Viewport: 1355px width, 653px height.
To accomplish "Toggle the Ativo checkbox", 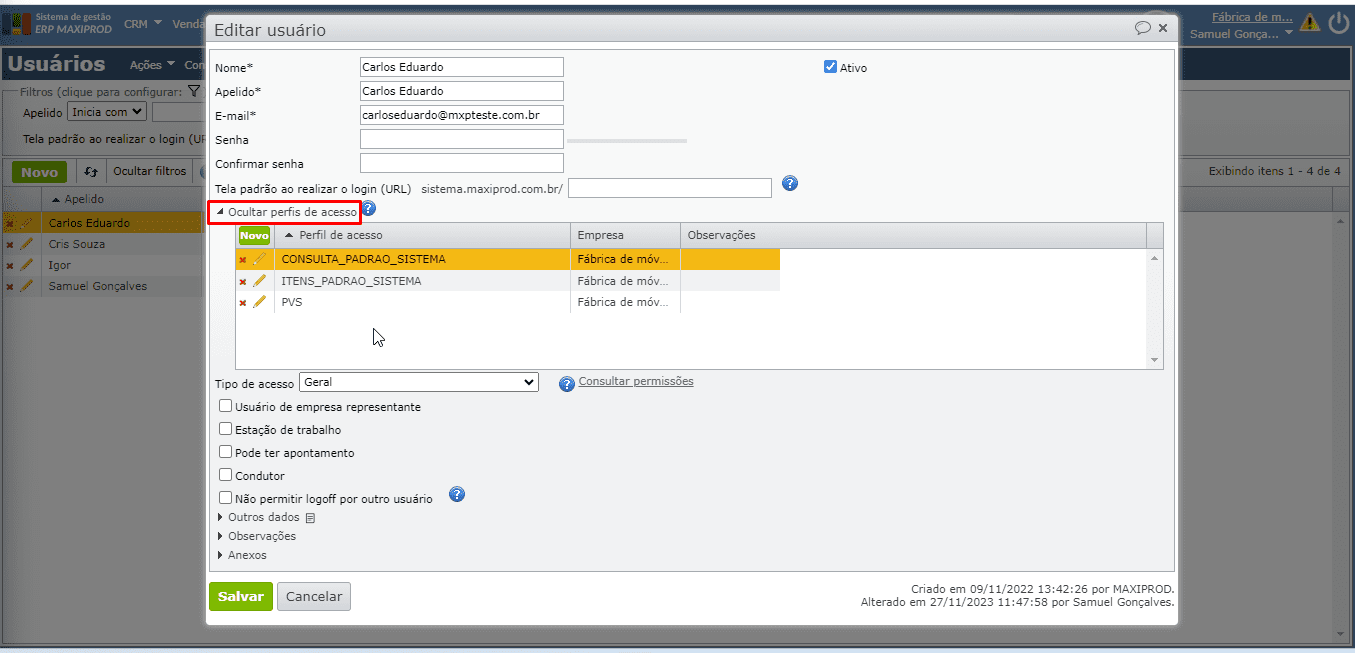I will coord(830,67).
